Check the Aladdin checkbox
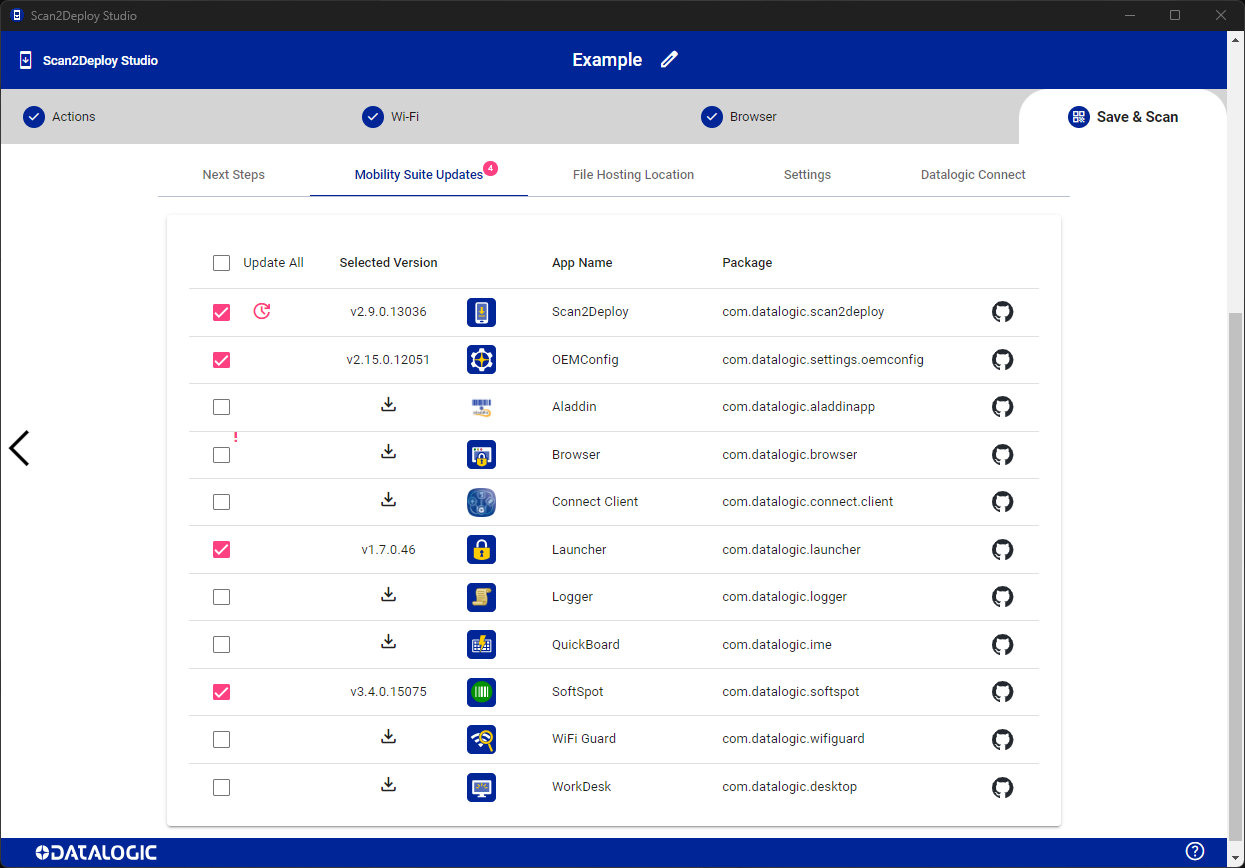 click(x=221, y=407)
